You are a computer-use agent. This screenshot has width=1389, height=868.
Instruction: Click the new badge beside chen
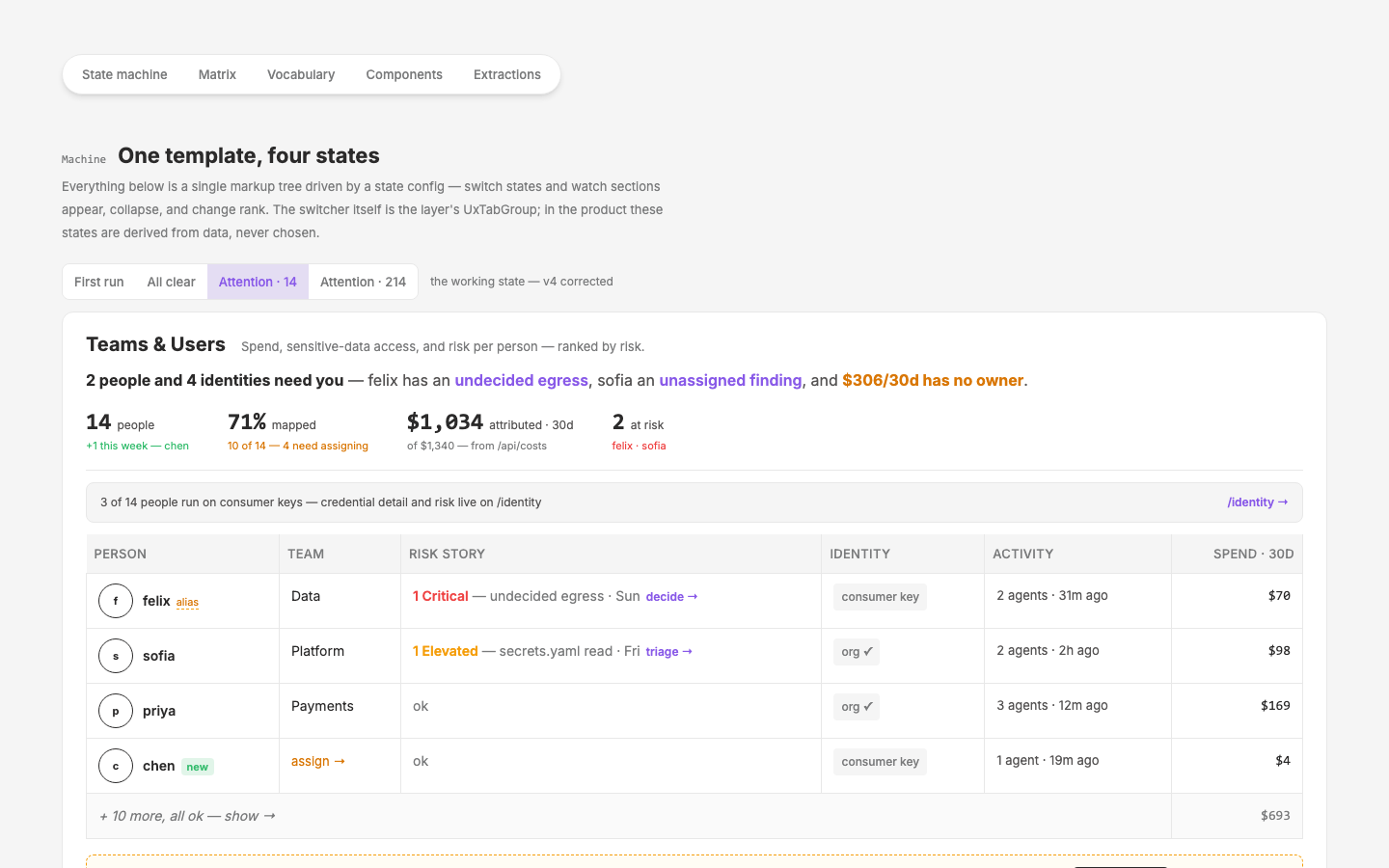198,767
